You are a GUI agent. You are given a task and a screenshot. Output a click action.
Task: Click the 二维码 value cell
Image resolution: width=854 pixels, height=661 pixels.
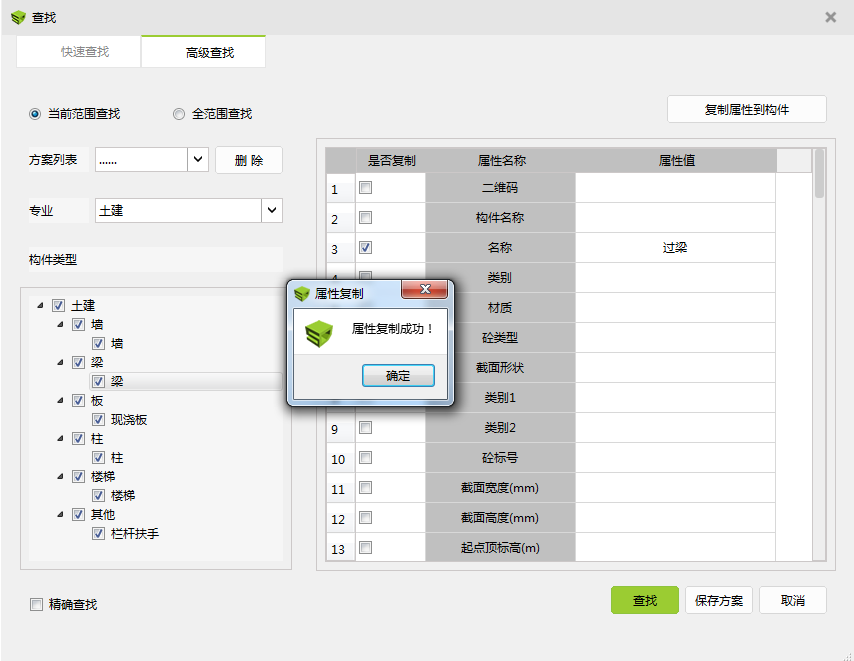[675, 188]
